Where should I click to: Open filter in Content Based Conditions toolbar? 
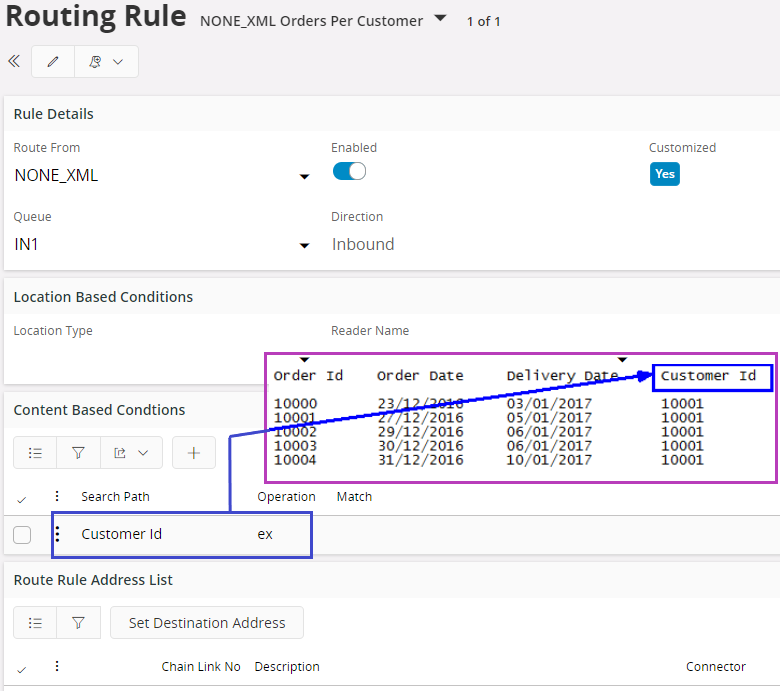click(x=78, y=453)
